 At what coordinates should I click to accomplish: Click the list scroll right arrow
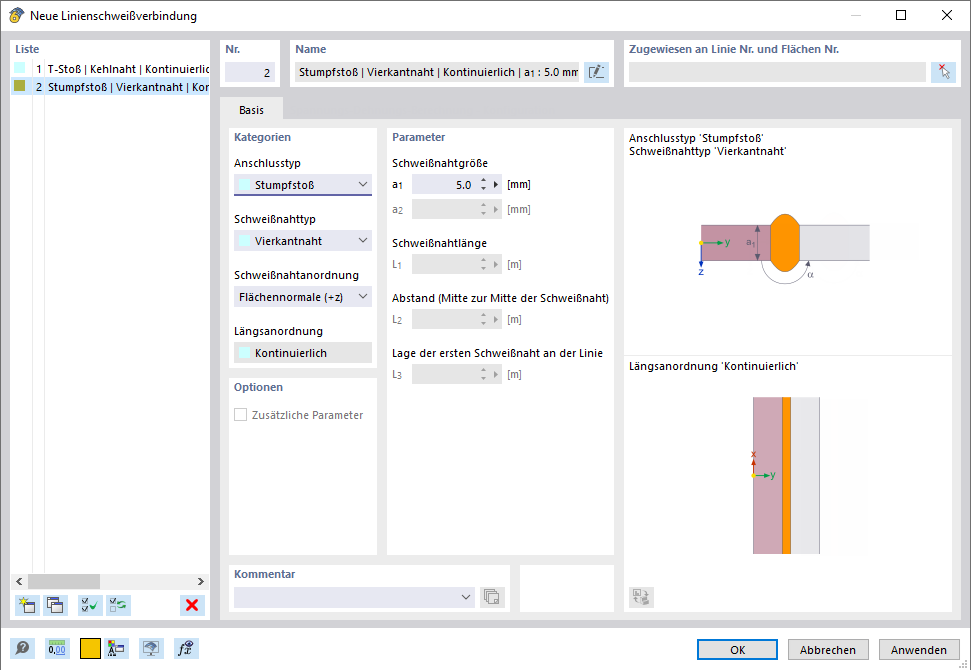201,581
